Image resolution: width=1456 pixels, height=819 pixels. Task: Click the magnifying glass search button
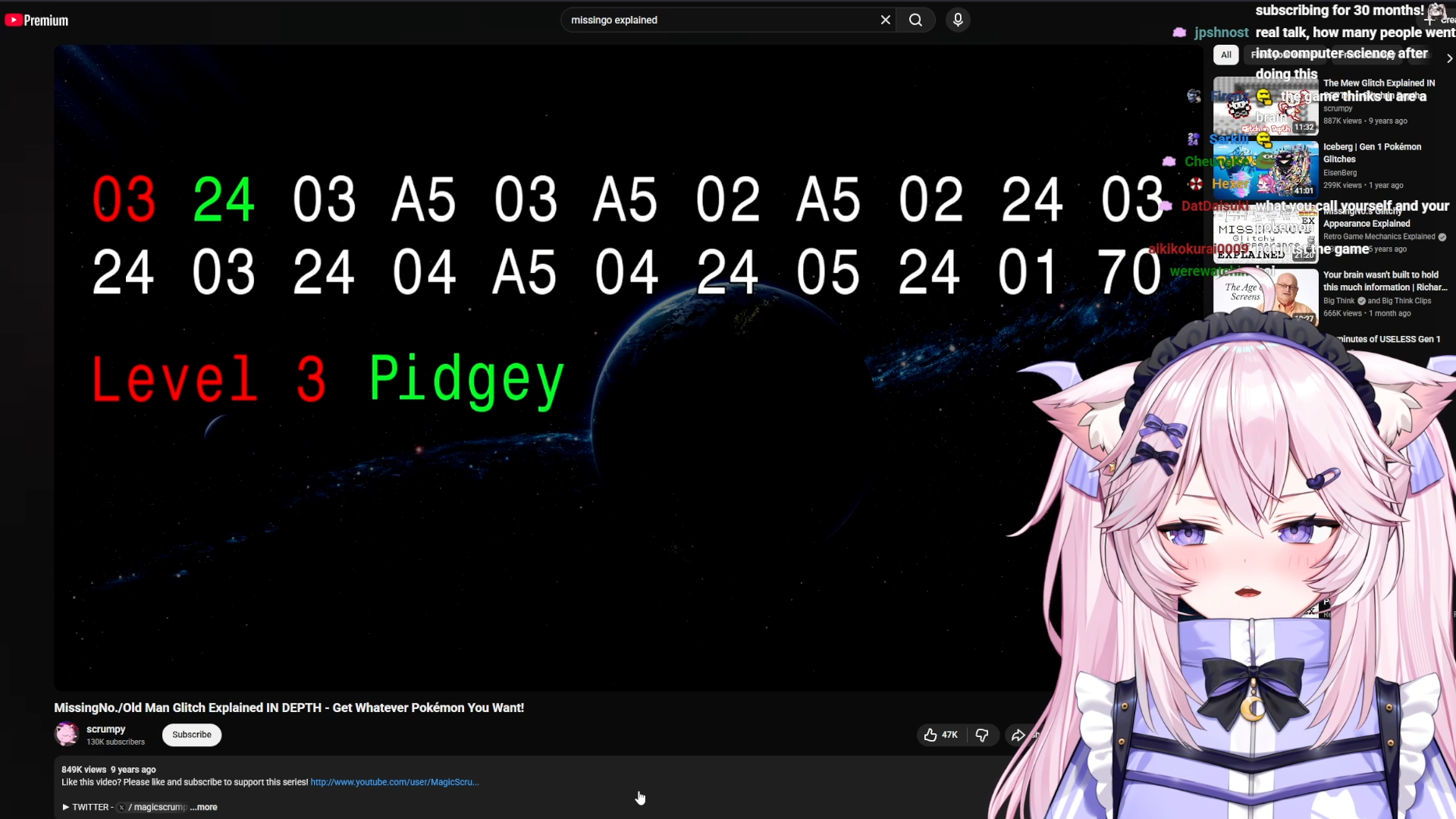pyautogui.click(x=915, y=20)
